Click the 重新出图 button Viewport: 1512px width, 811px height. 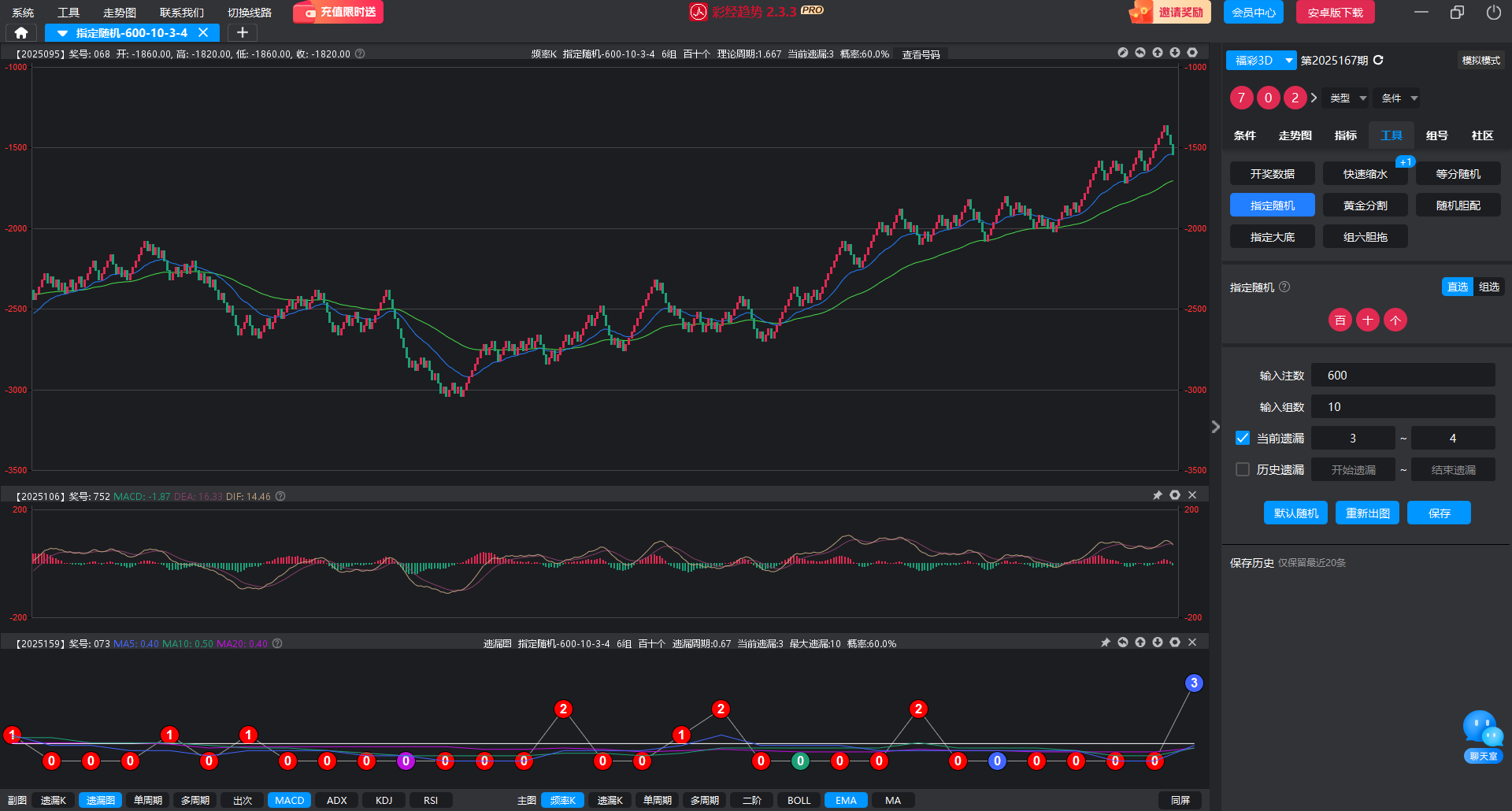pyautogui.click(x=1368, y=513)
